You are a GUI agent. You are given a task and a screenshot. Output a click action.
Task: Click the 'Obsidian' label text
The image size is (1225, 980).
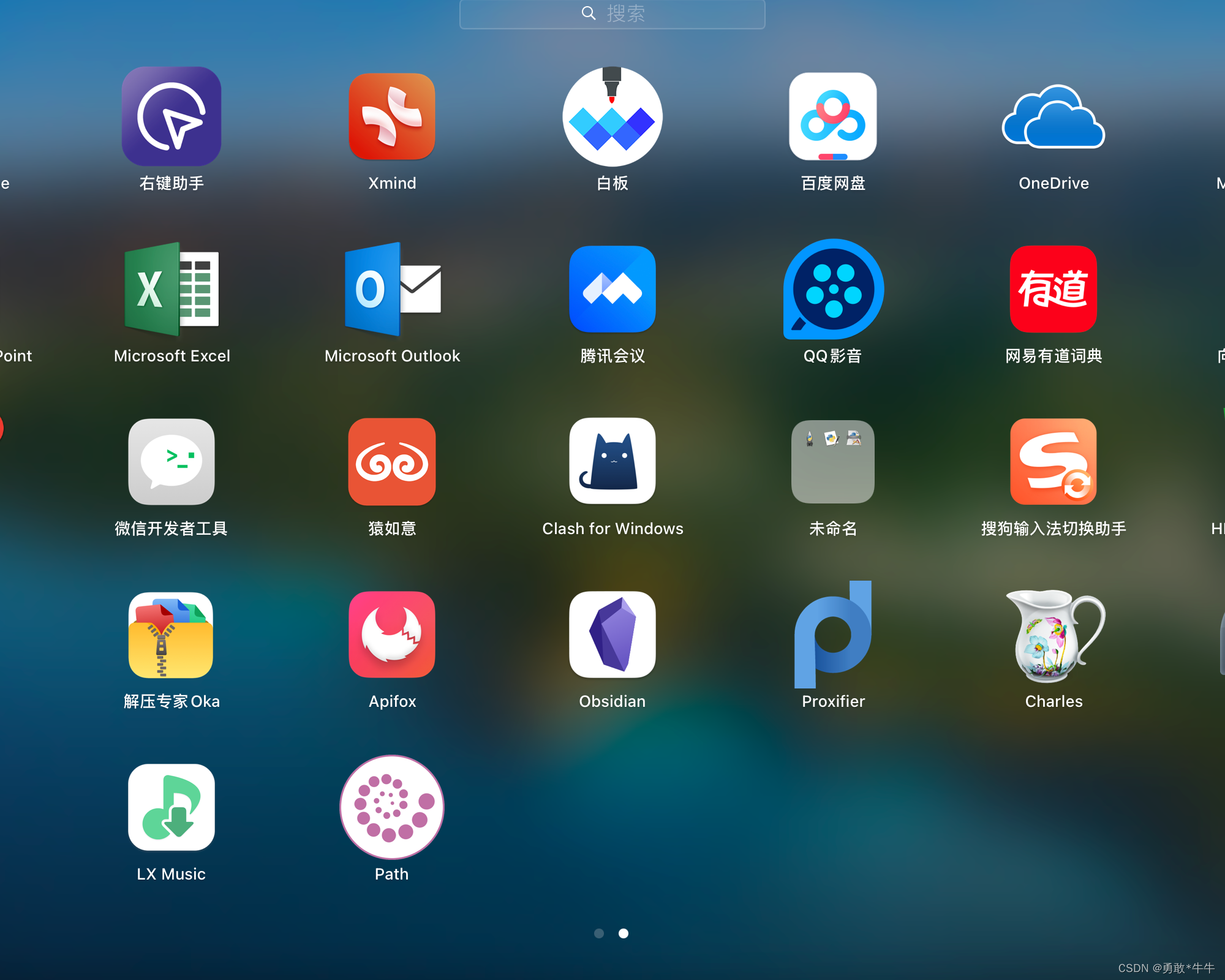click(612, 701)
